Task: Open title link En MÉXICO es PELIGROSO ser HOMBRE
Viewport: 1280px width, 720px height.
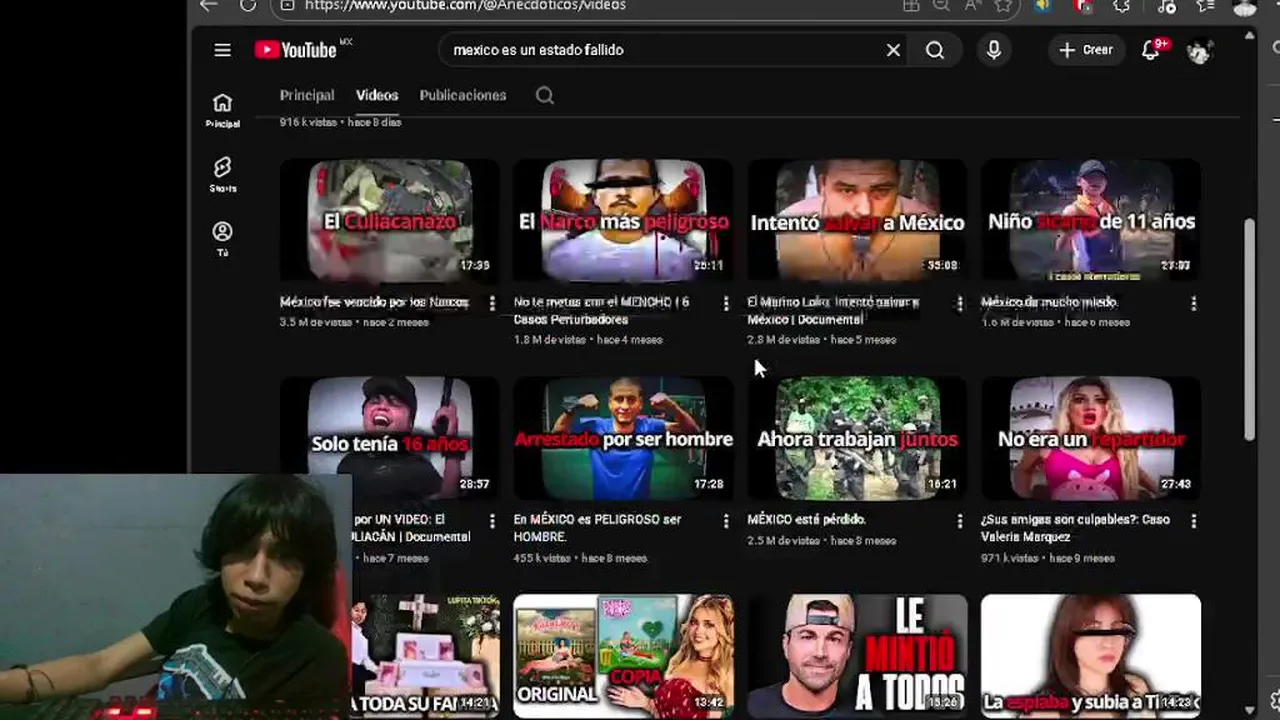Action: pos(597,528)
